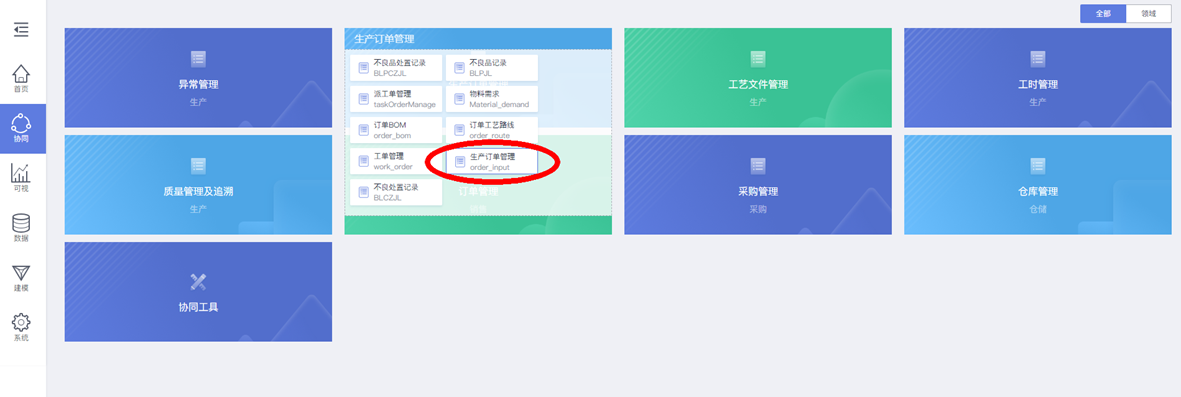Open the 质量管理及追溯 card
This screenshot has width=1181, height=397.
pos(198,185)
